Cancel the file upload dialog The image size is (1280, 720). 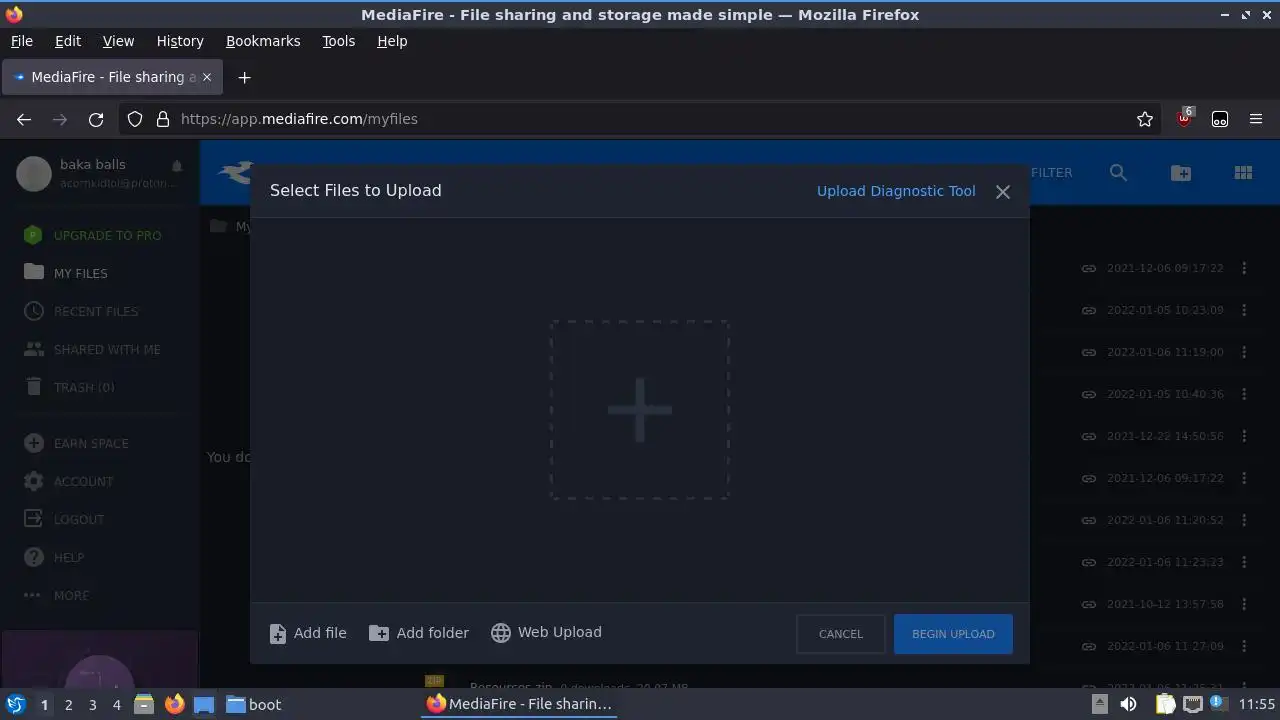click(x=840, y=634)
